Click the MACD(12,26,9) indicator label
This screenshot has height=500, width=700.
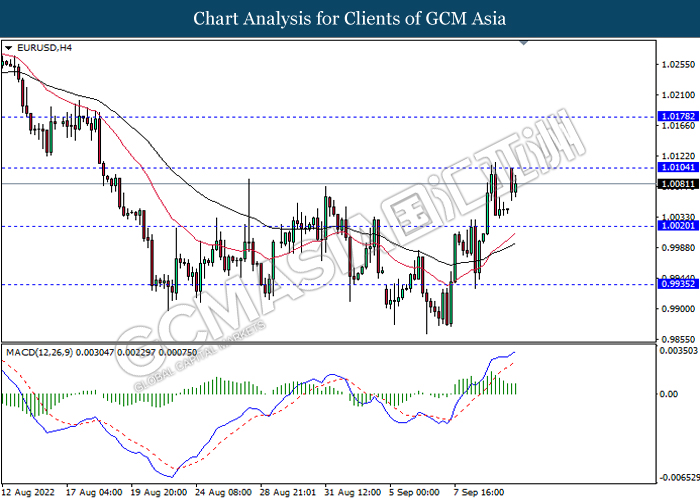point(101,353)
